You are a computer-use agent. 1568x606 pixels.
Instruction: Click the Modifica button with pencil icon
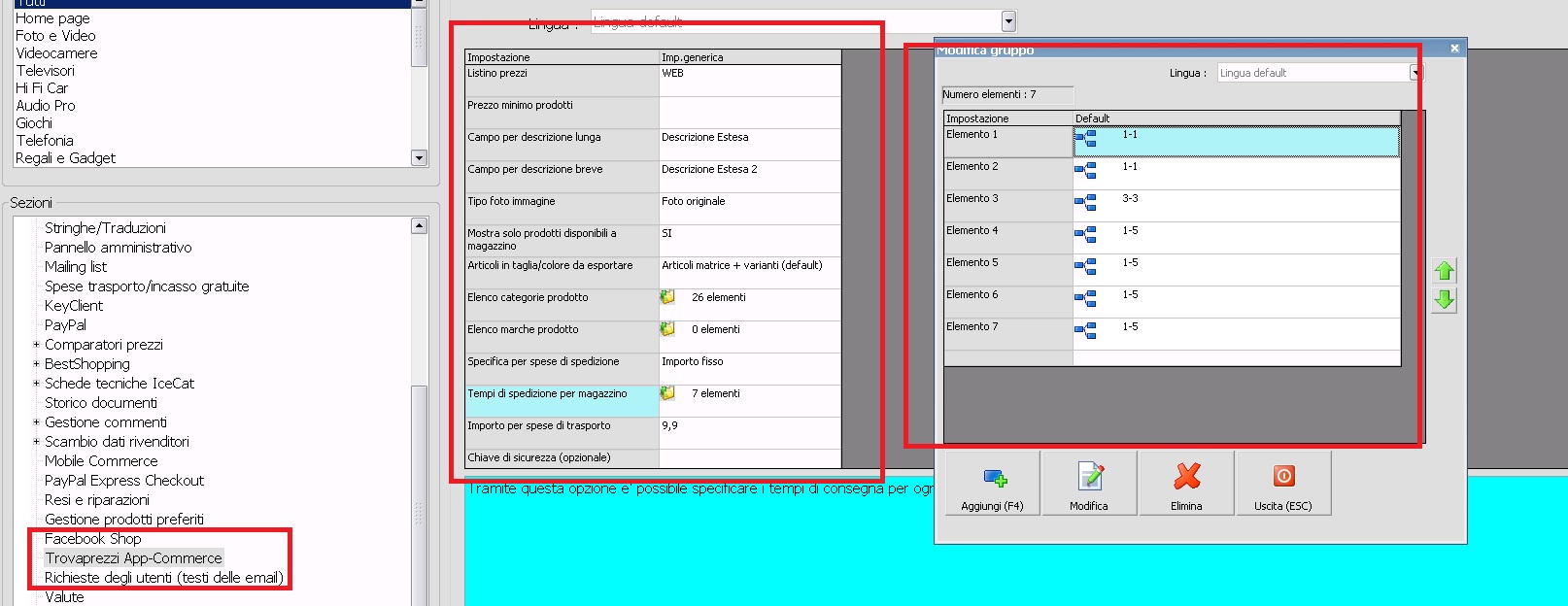(x=1089, y=483)
